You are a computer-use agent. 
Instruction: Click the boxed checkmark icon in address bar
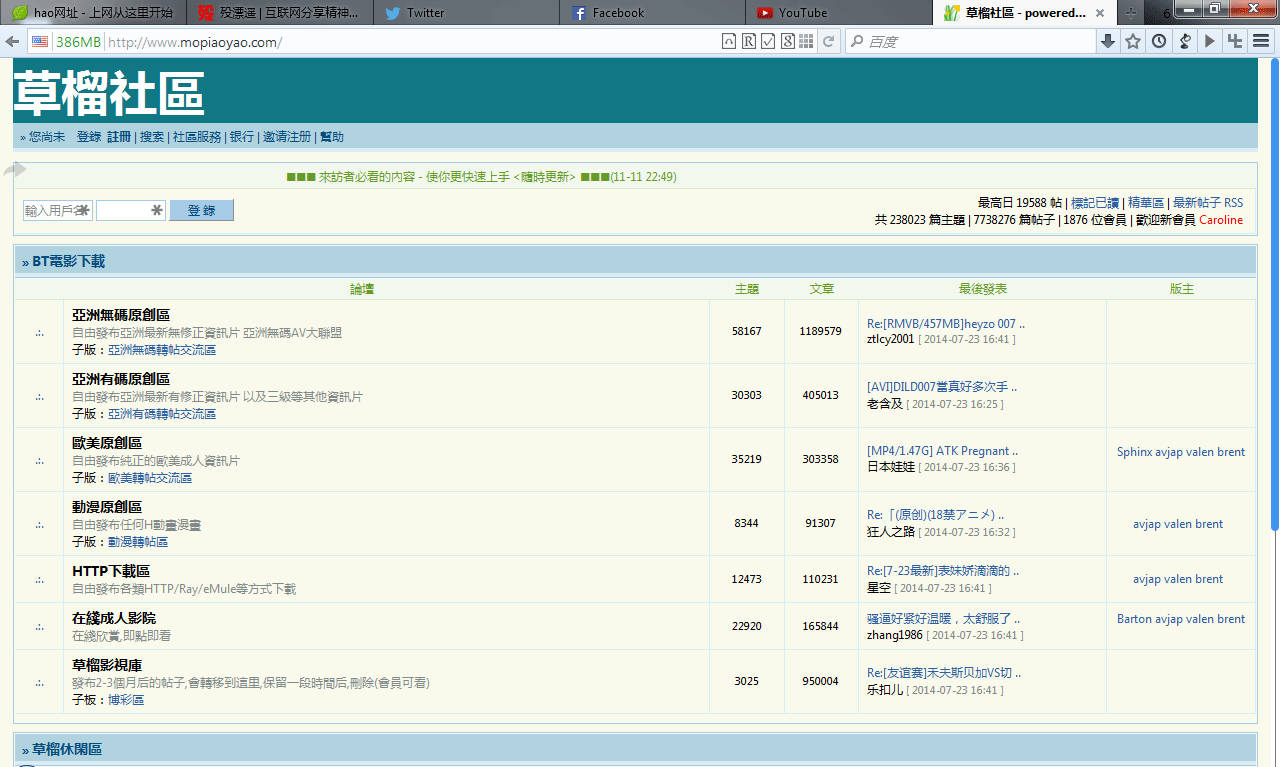point(768,42)
